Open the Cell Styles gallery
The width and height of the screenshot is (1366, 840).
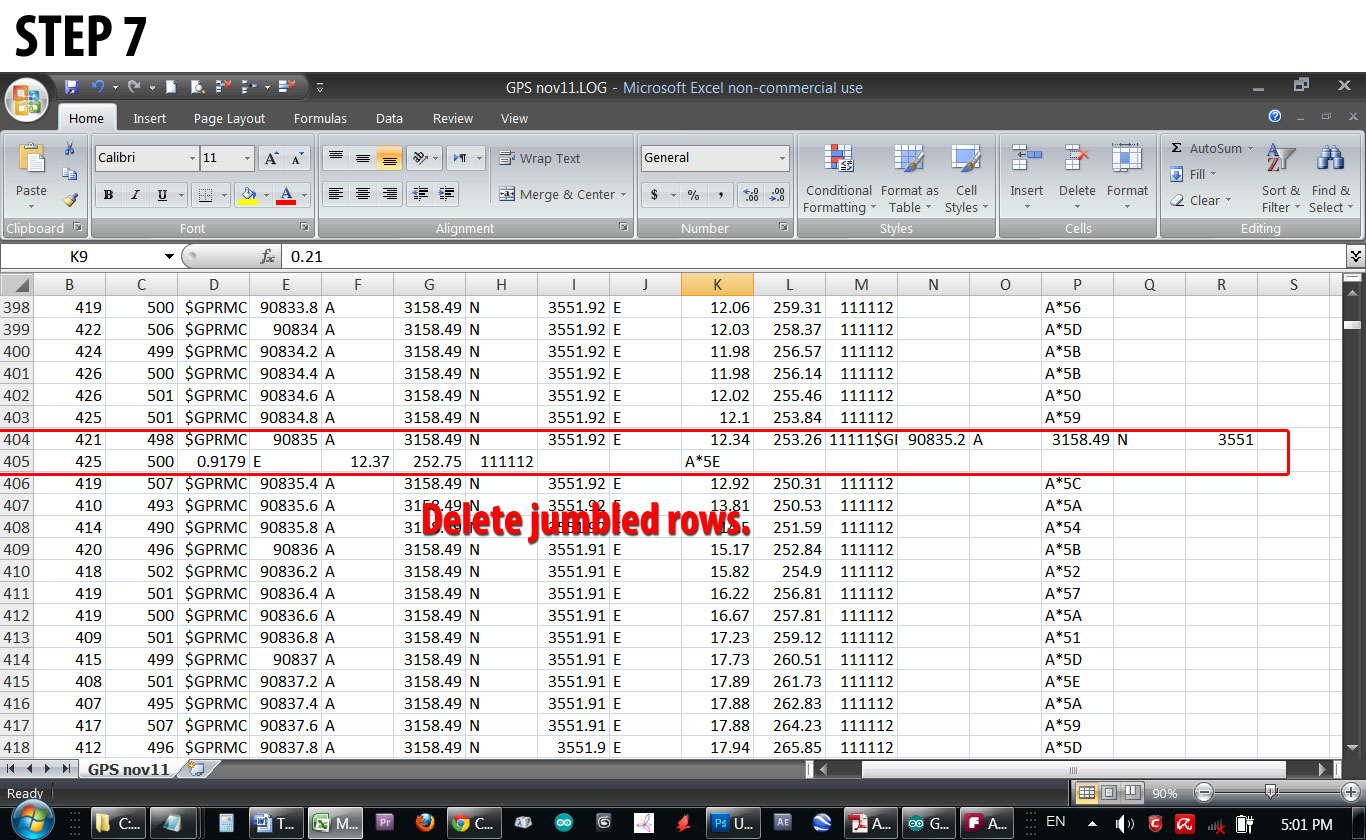965,178
